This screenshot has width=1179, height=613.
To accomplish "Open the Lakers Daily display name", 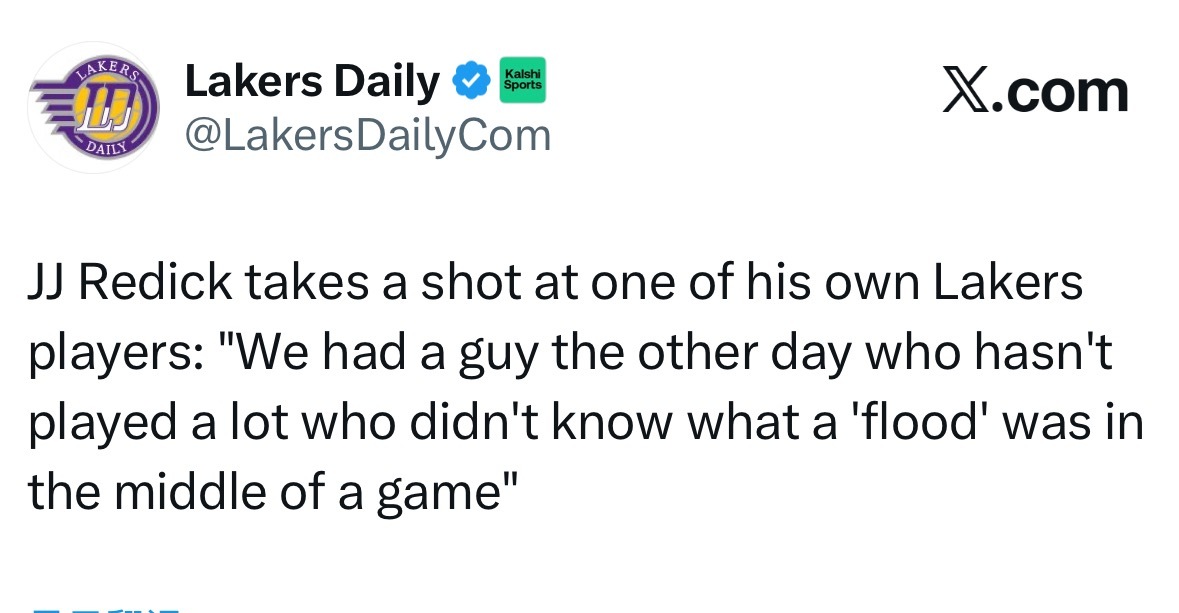I will pos(312,81).
